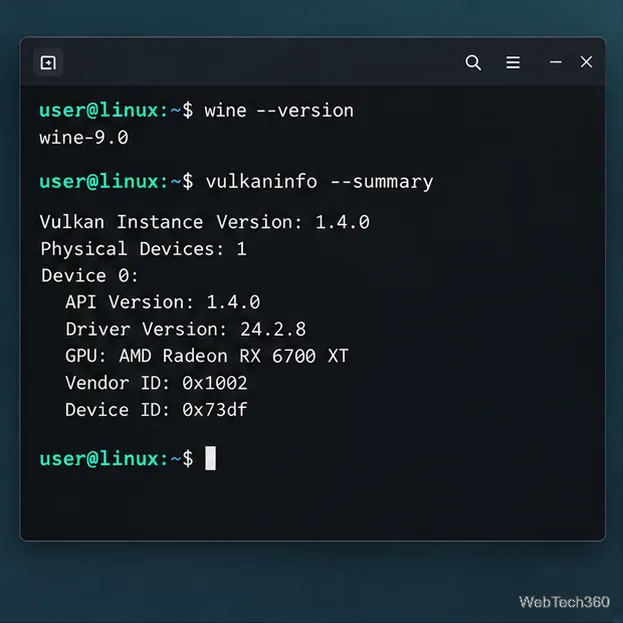Click the 'Driver Version: 24.2.8' line
The height and width of the screenshot is (623, 623).
[x=186, y=329]
